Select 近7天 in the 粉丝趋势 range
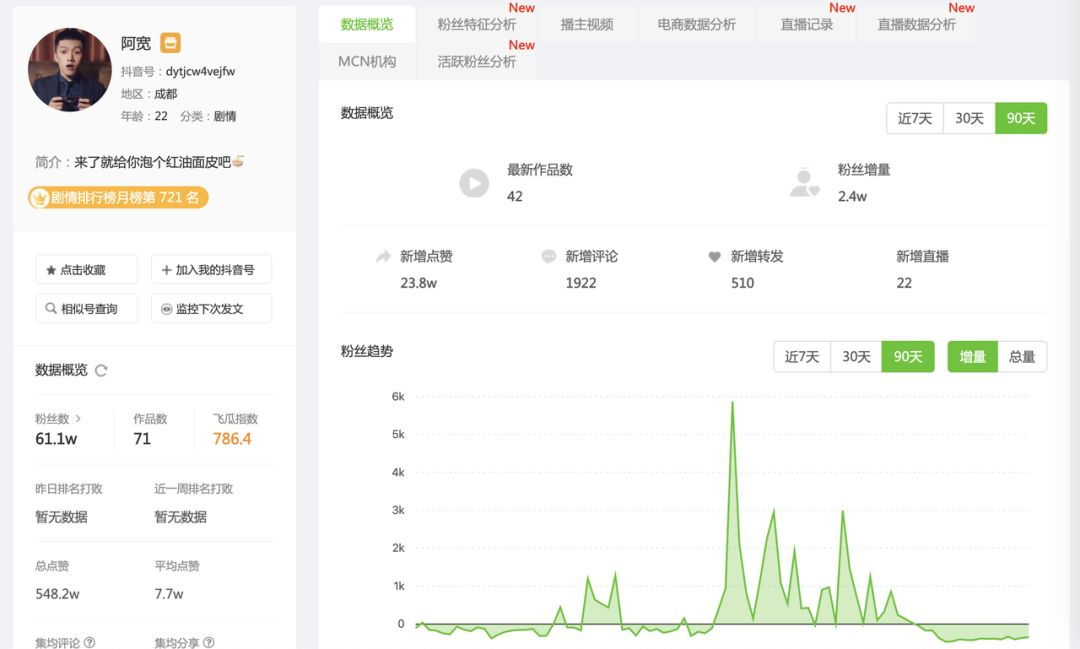The image size is (1080, 649). tap(802, 357)
